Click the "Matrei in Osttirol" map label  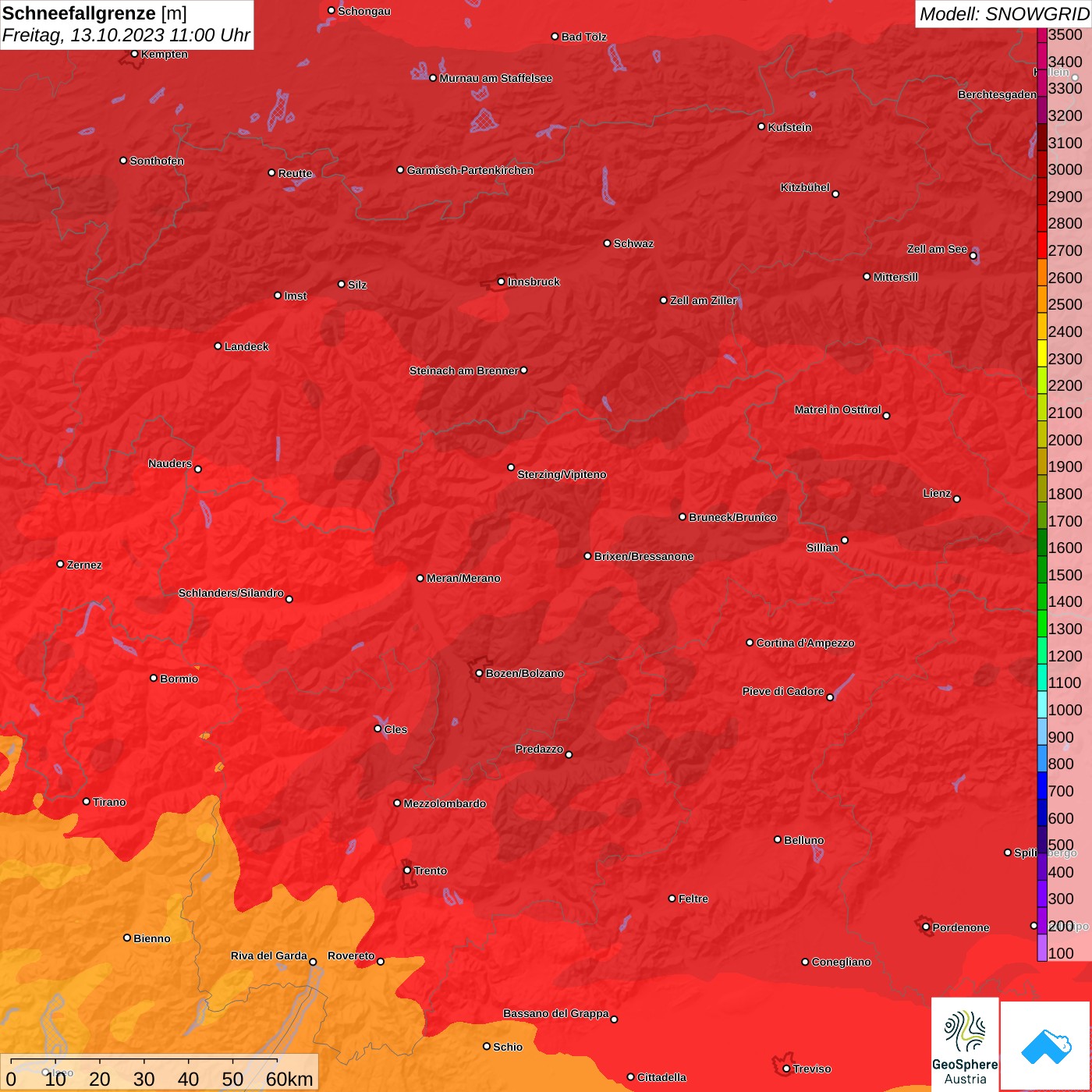pyautogui.click(x=838, y=409)
